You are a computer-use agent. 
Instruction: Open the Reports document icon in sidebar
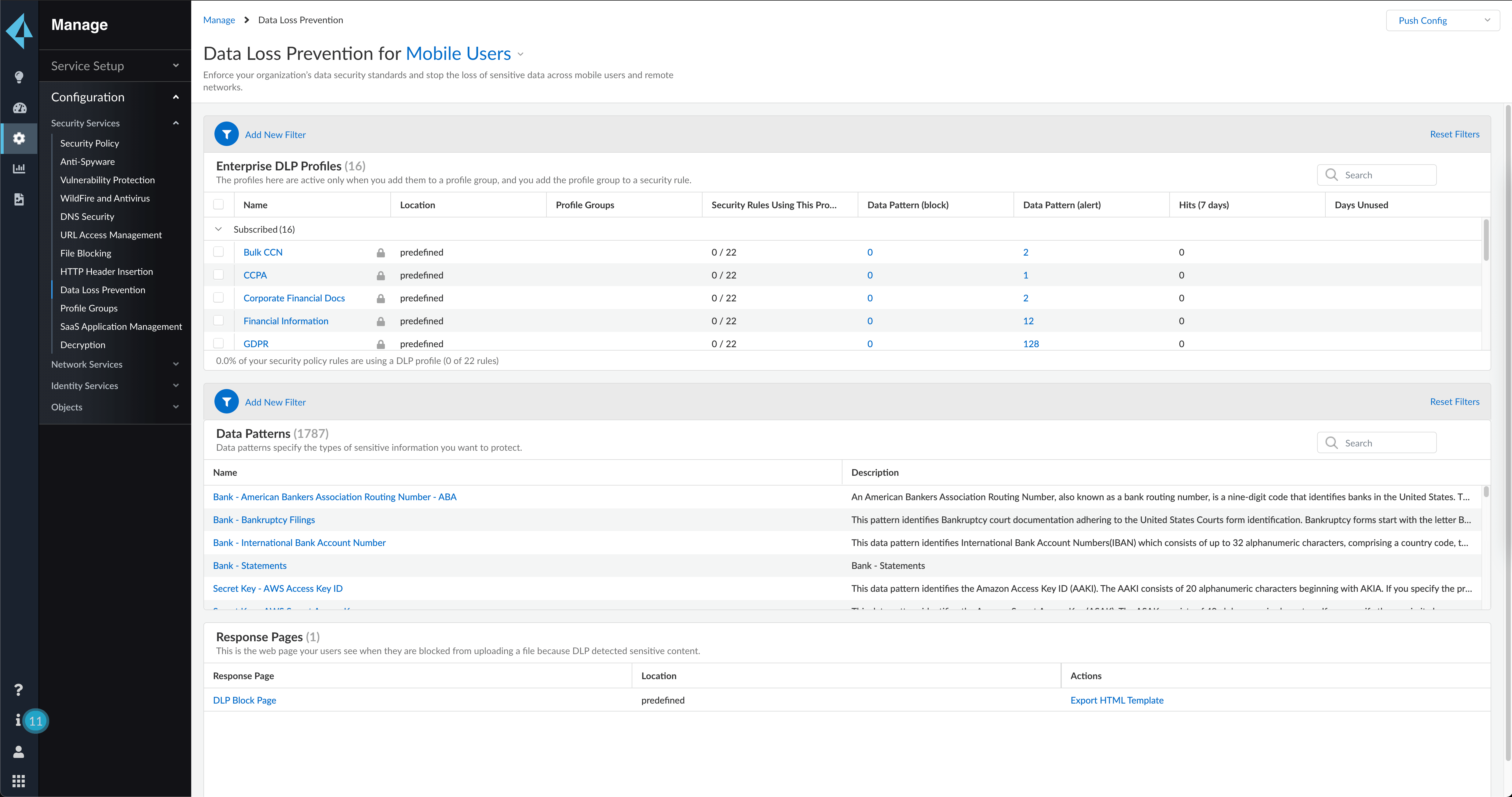(x=19, y=199)
